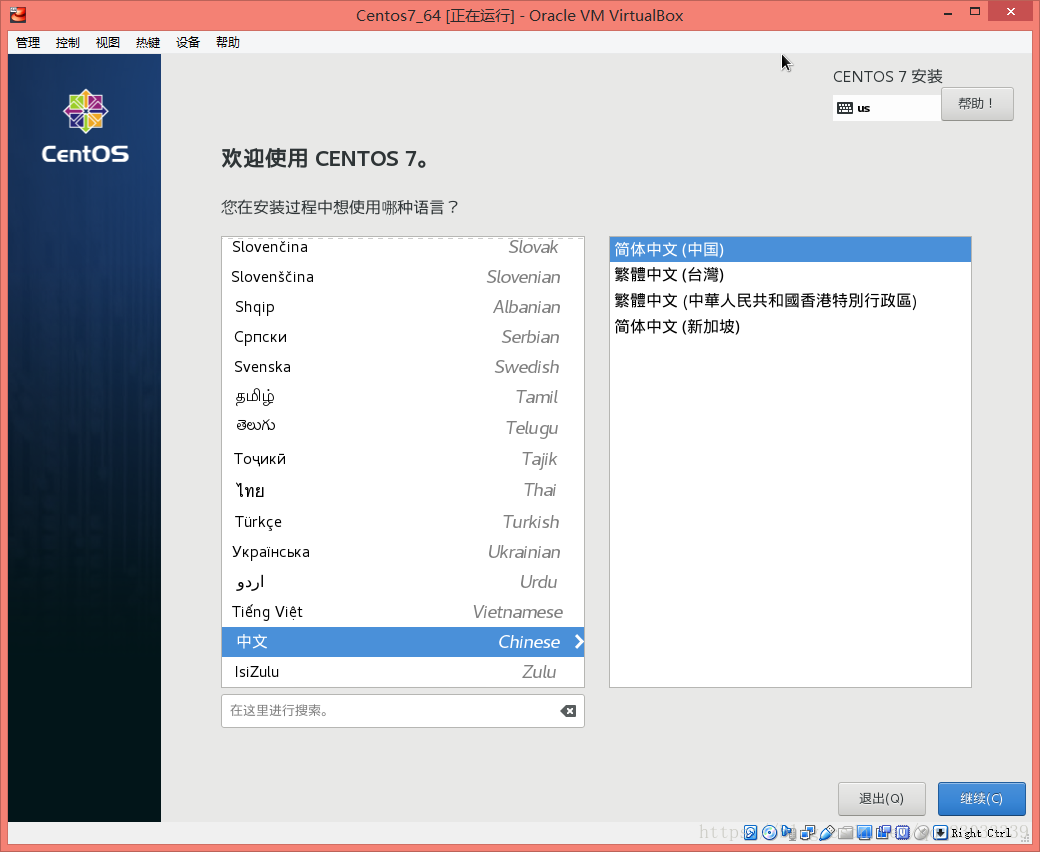The height and width of the screenshot is (852, 1040).
Task: Click the optical disc status icon
Action: coord(769,833)
